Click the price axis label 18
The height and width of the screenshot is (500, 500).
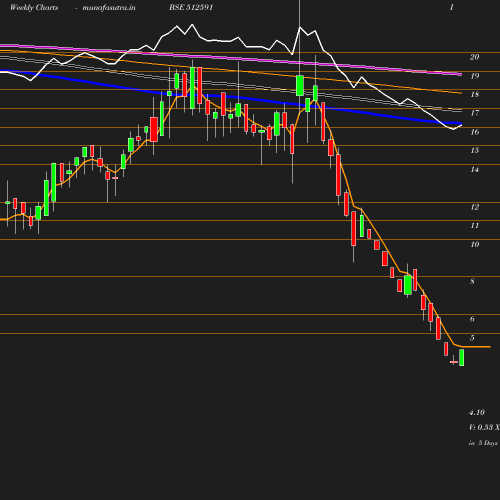[475, 94]
